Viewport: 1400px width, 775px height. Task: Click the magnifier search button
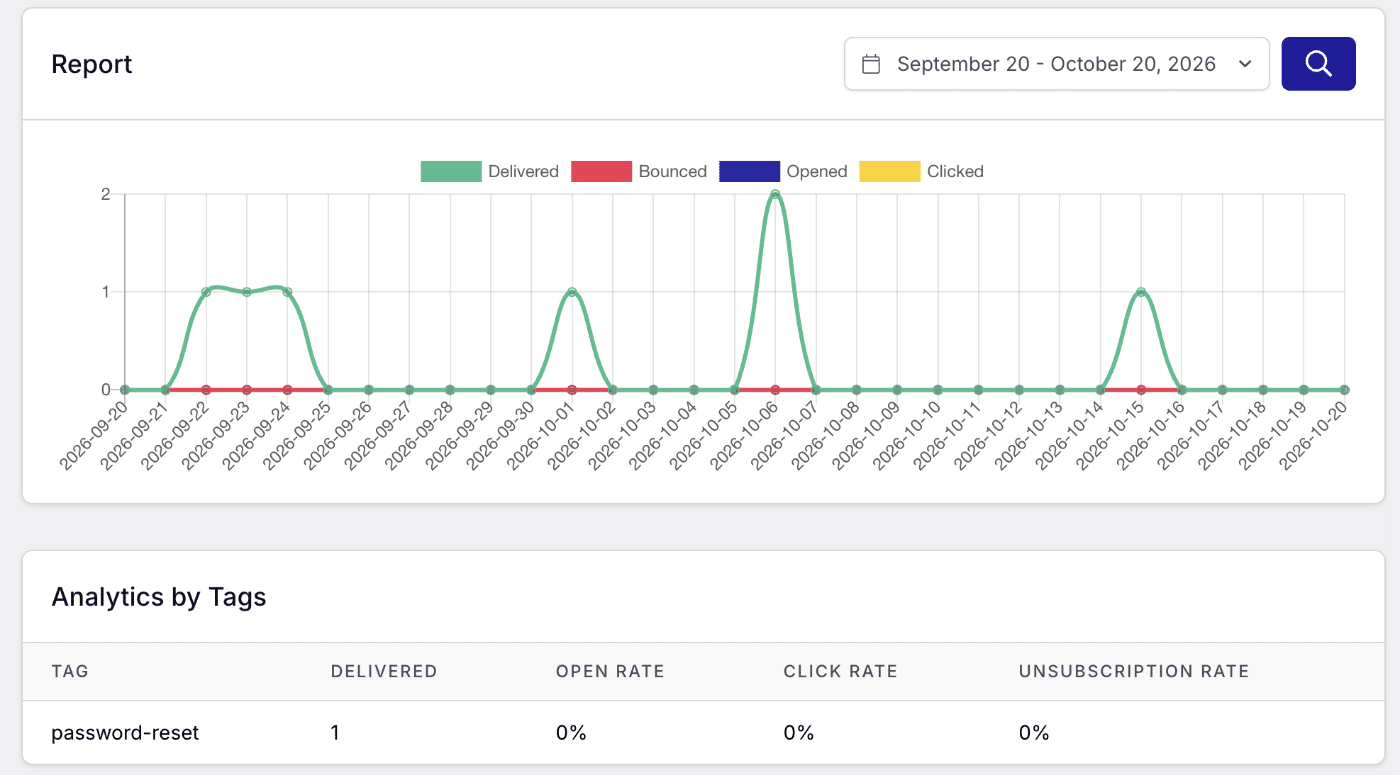1318,64
